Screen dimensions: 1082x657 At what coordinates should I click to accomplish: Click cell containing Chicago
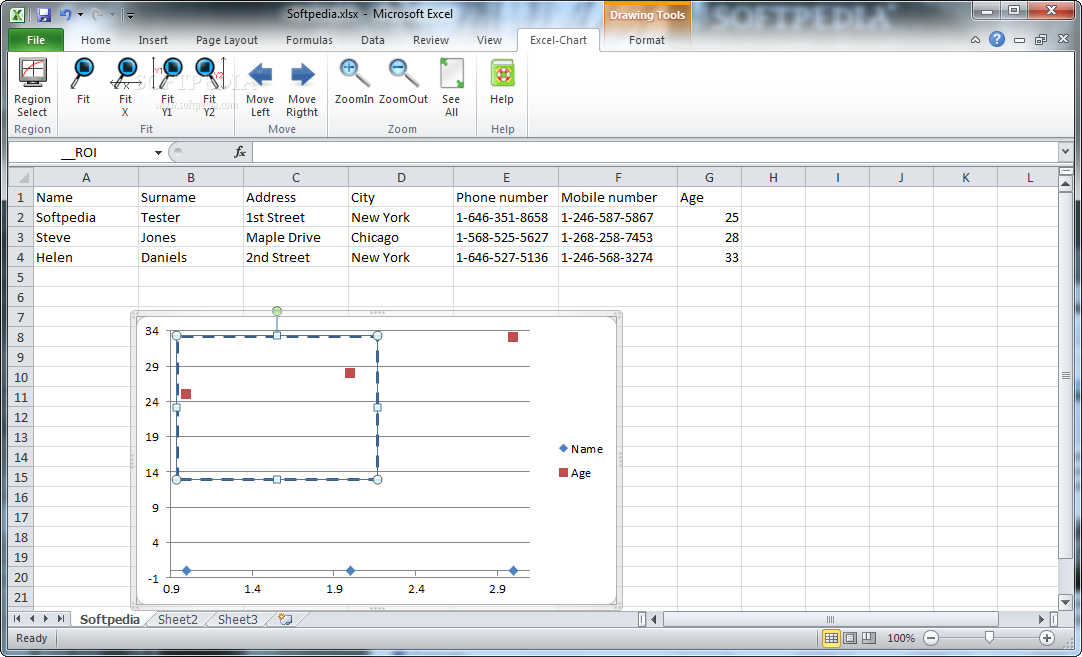click(x=401, y=237)
